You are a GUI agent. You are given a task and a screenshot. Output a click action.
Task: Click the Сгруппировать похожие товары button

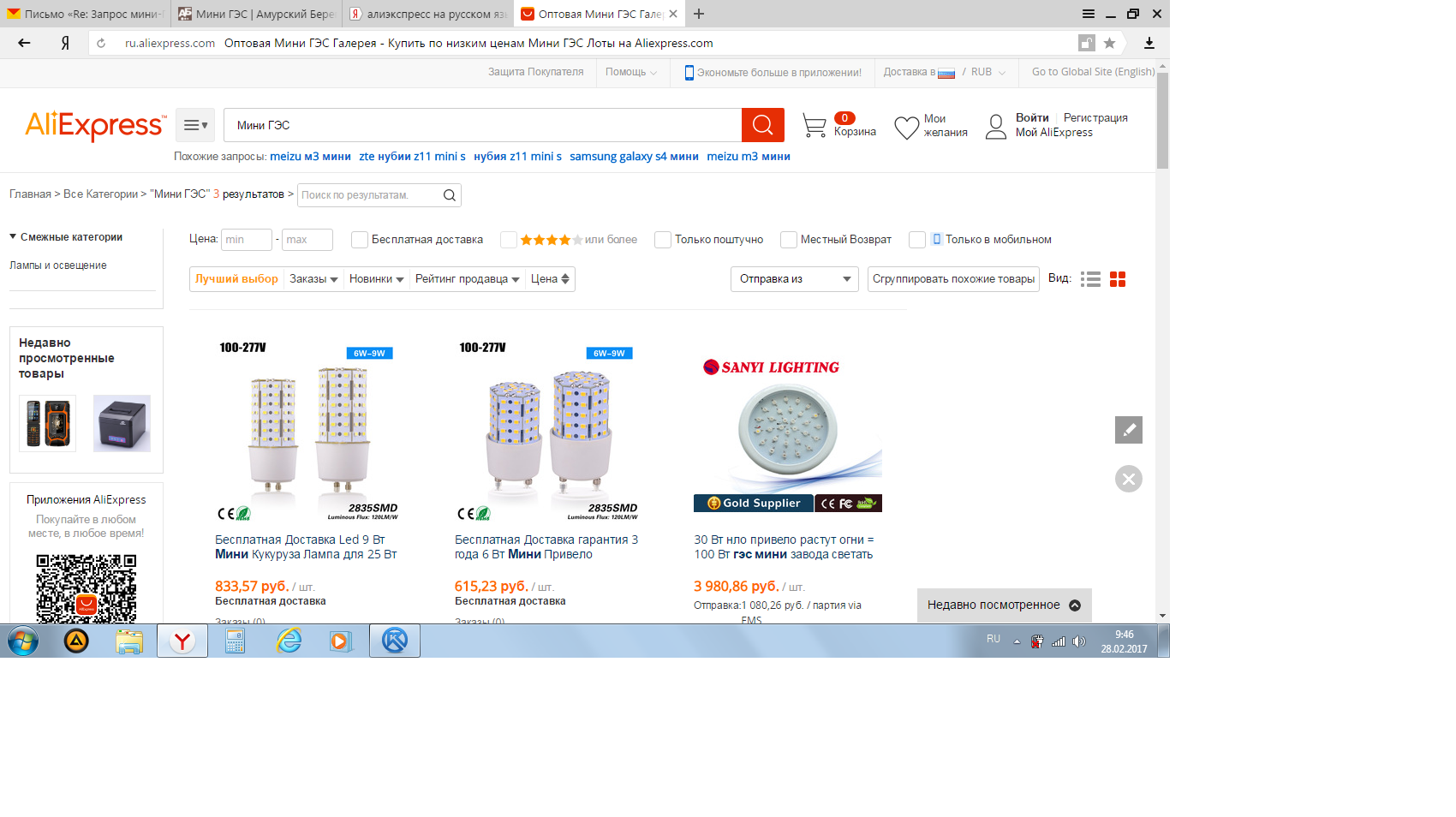(x=953, y=279)
